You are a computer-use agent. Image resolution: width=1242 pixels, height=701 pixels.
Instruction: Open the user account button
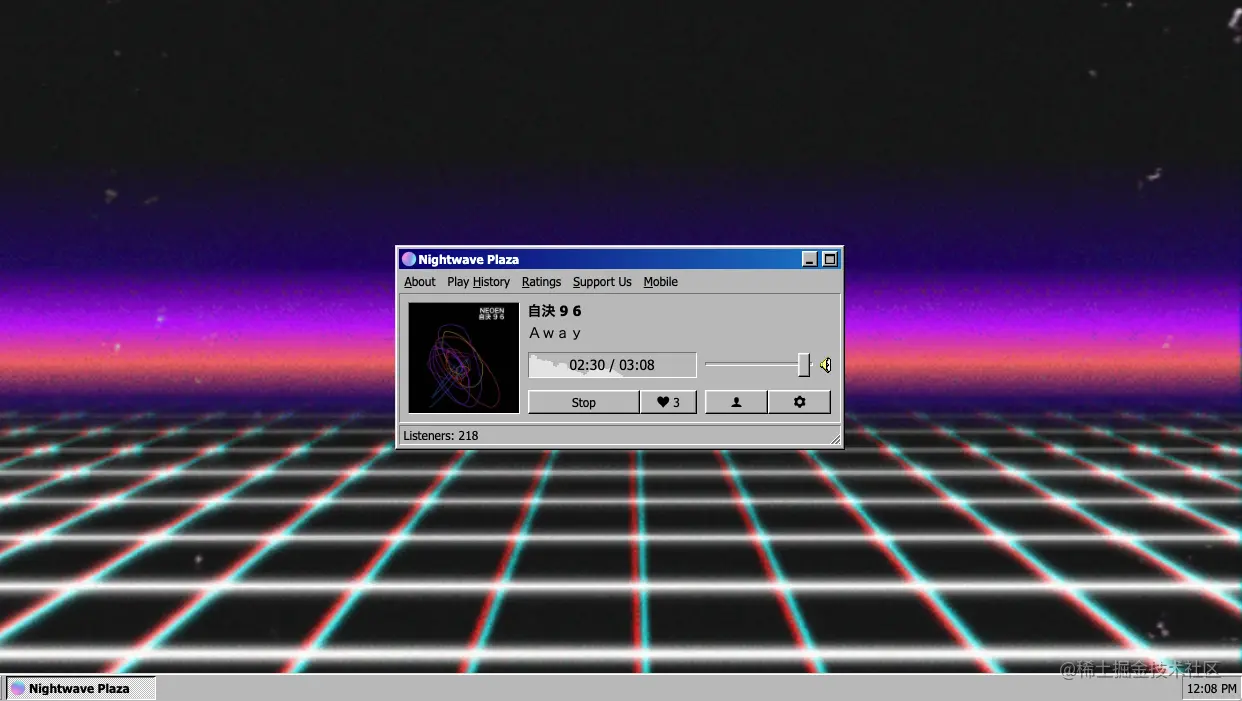point(736,402)
